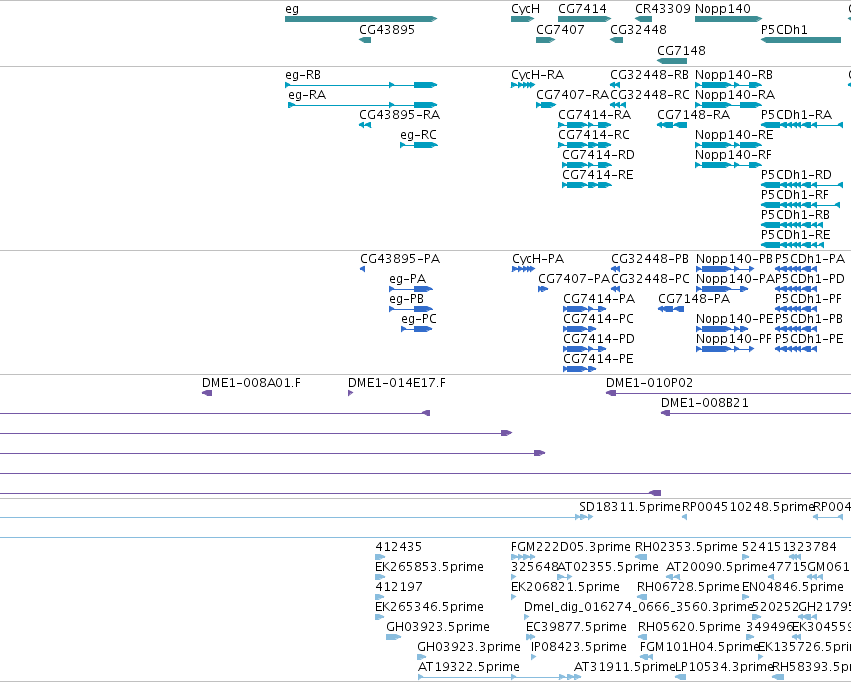Click the EC39877.5prime EST label
Image resolution: width=851 pixels, height=682 pixels.
click(x=576, y=627)
